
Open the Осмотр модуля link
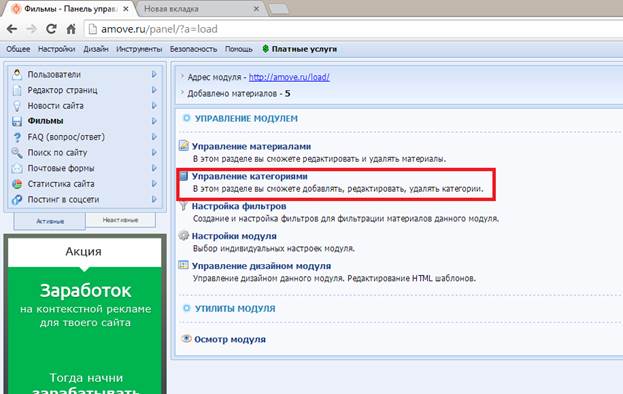[230, 339]
